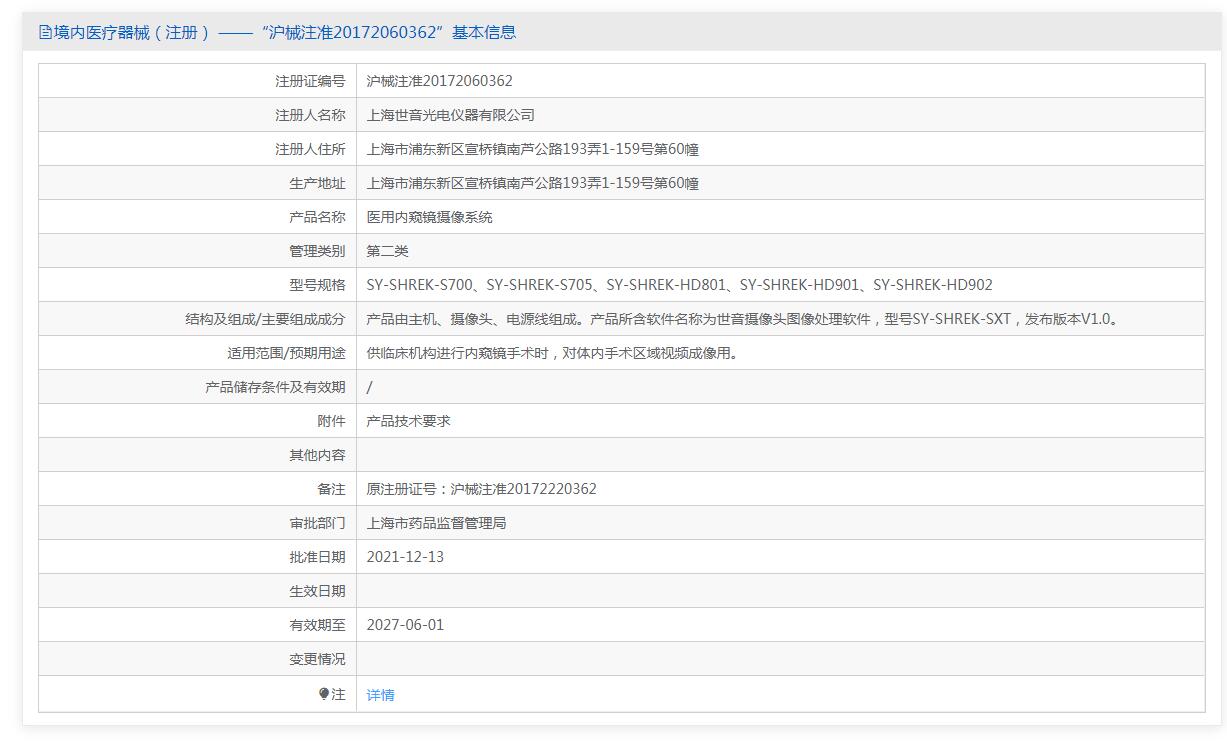
Task: Select approval department 上海市药品监督管理局
Action: point(437,523)
